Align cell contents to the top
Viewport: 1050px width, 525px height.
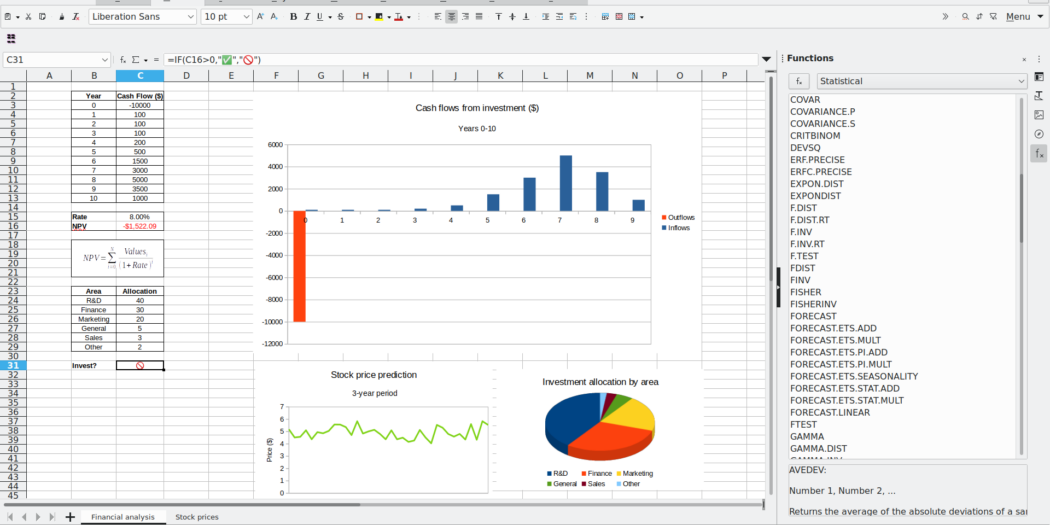498,17
